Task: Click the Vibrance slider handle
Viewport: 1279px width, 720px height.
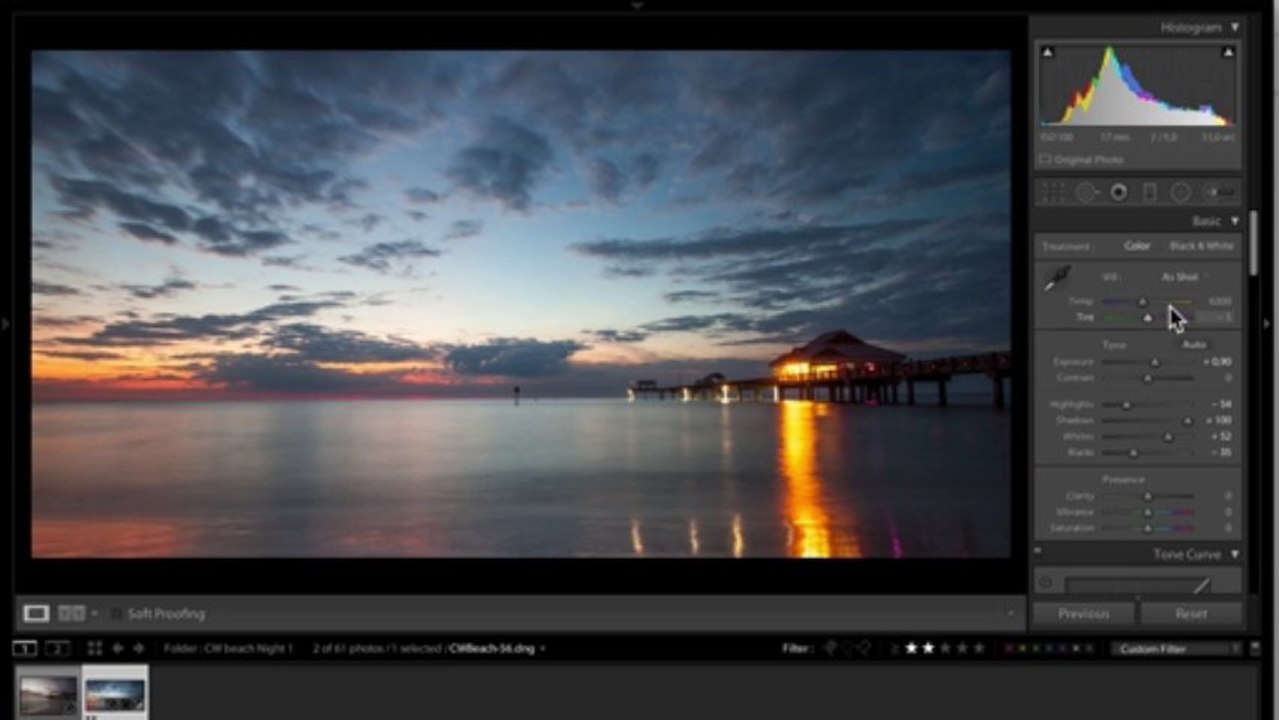Action: pyautogui.click(x=1147, y=512)
